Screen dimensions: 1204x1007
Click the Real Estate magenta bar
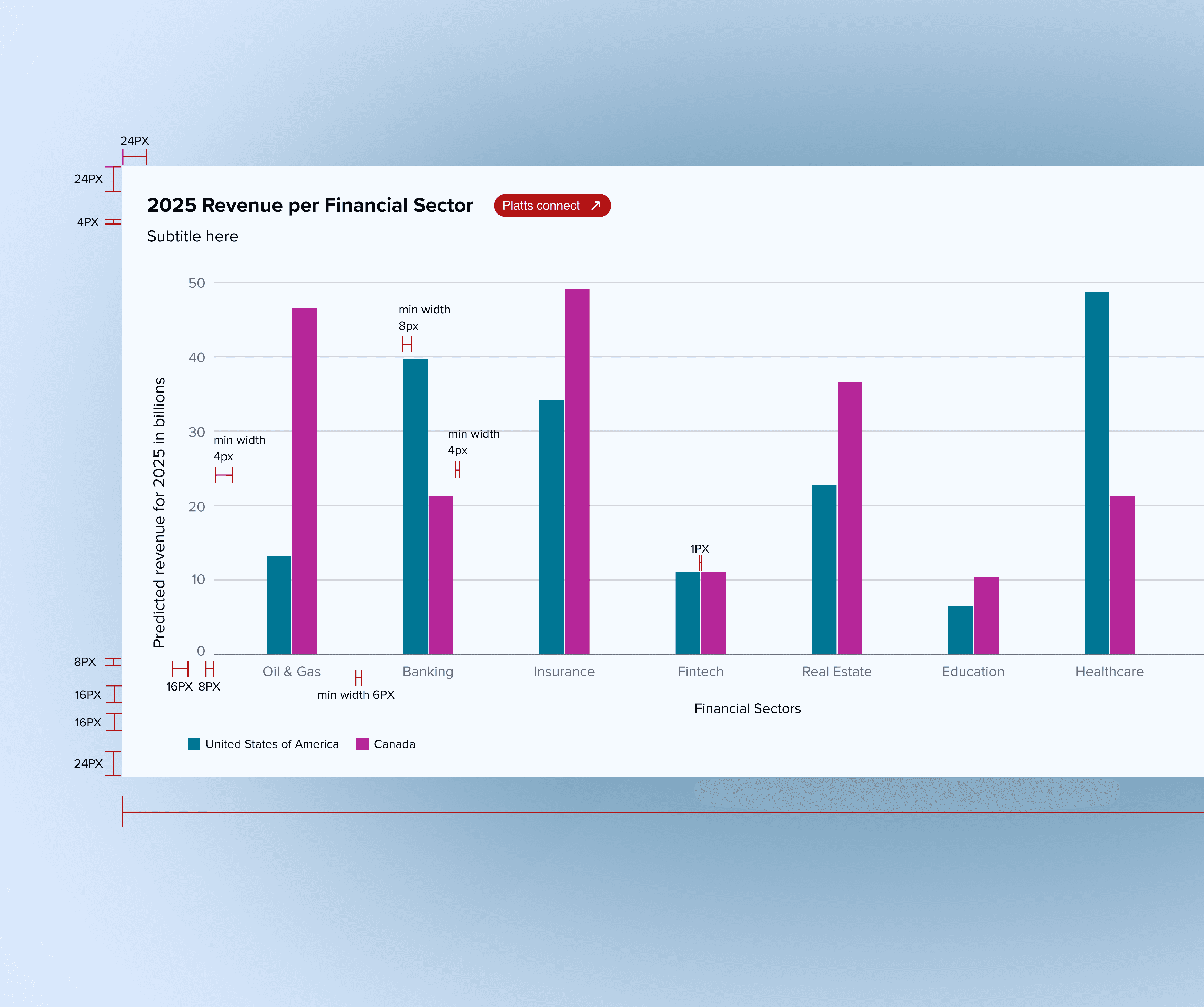pos(849,517)
